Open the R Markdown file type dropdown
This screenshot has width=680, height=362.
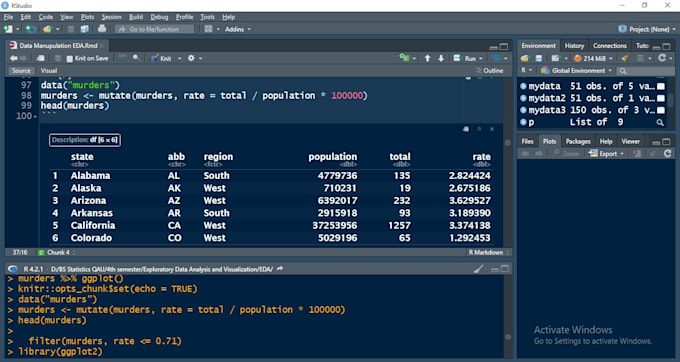[489, 252]
